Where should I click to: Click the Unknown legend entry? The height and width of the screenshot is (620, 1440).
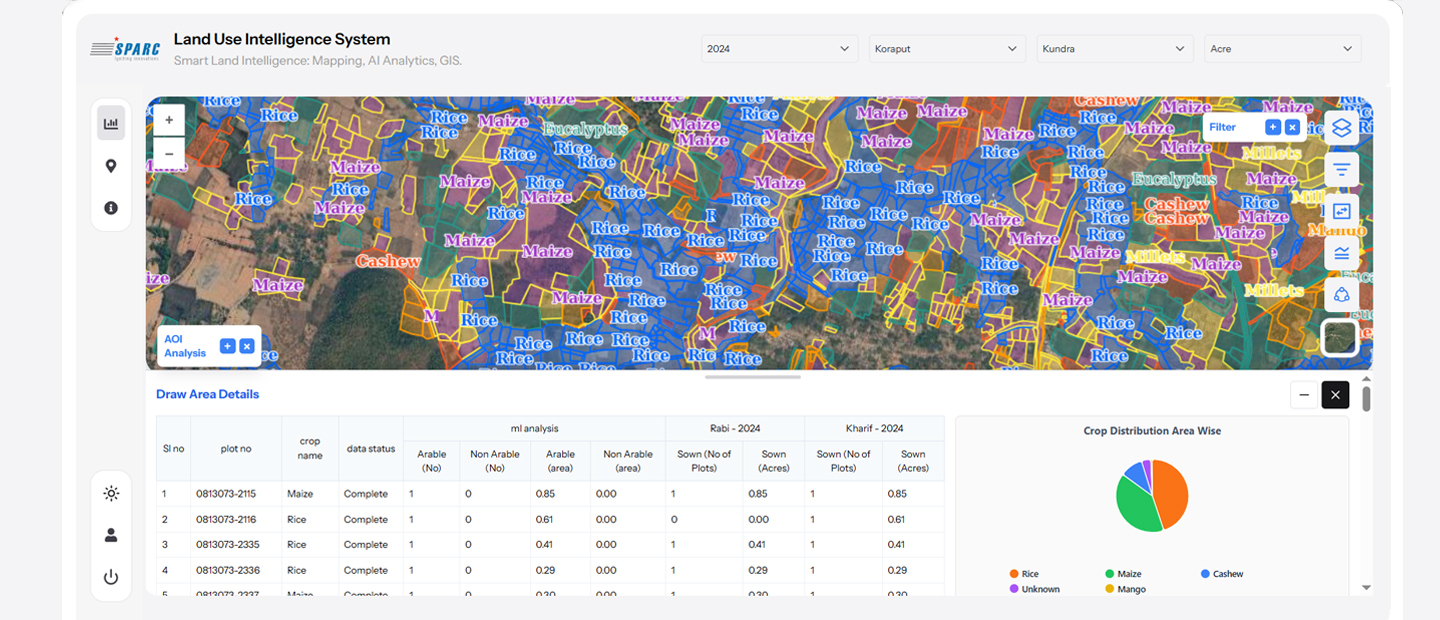click(x=1034, y=589)
